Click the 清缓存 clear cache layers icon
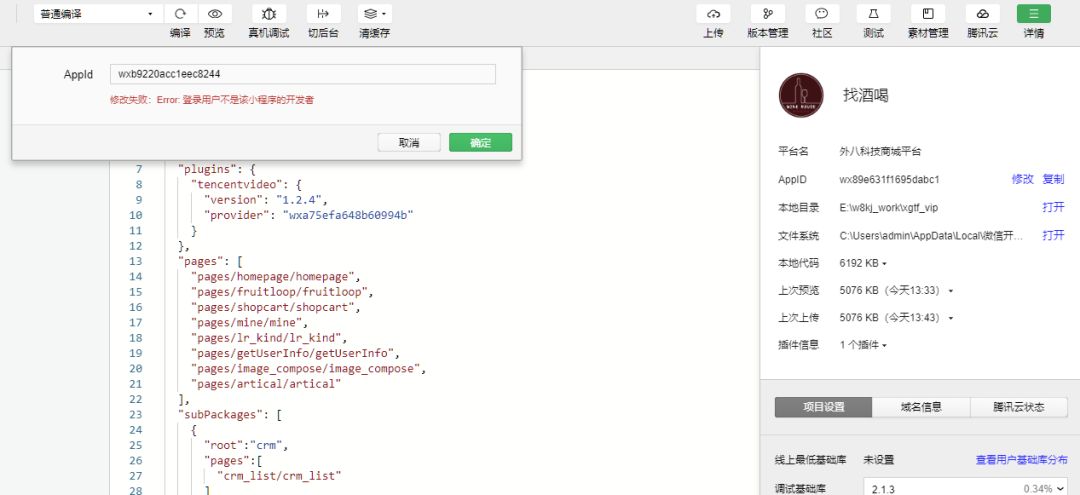This screenshot has width=1080, height=495. point(375,14)
